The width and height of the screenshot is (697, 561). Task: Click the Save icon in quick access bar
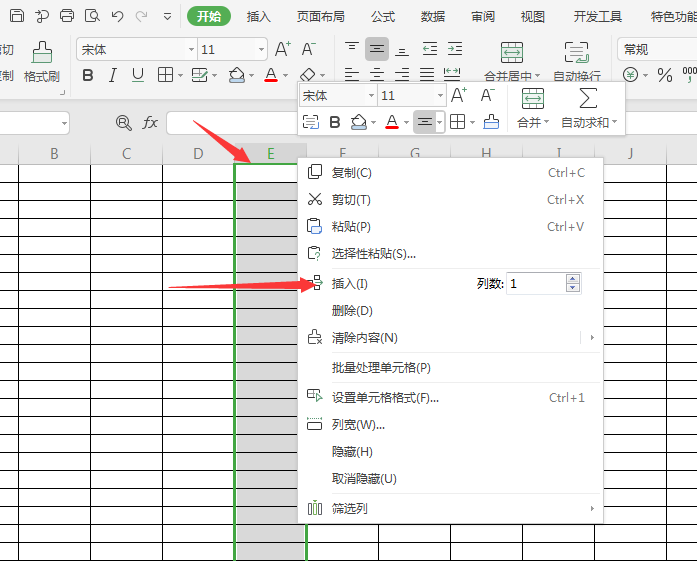coord(17,16)
